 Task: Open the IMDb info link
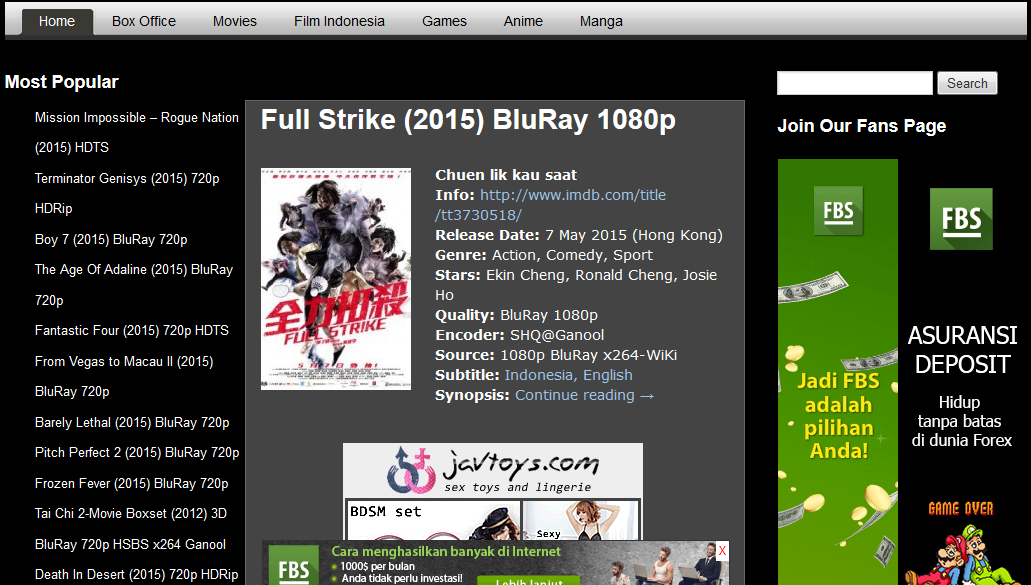[550, 204]
